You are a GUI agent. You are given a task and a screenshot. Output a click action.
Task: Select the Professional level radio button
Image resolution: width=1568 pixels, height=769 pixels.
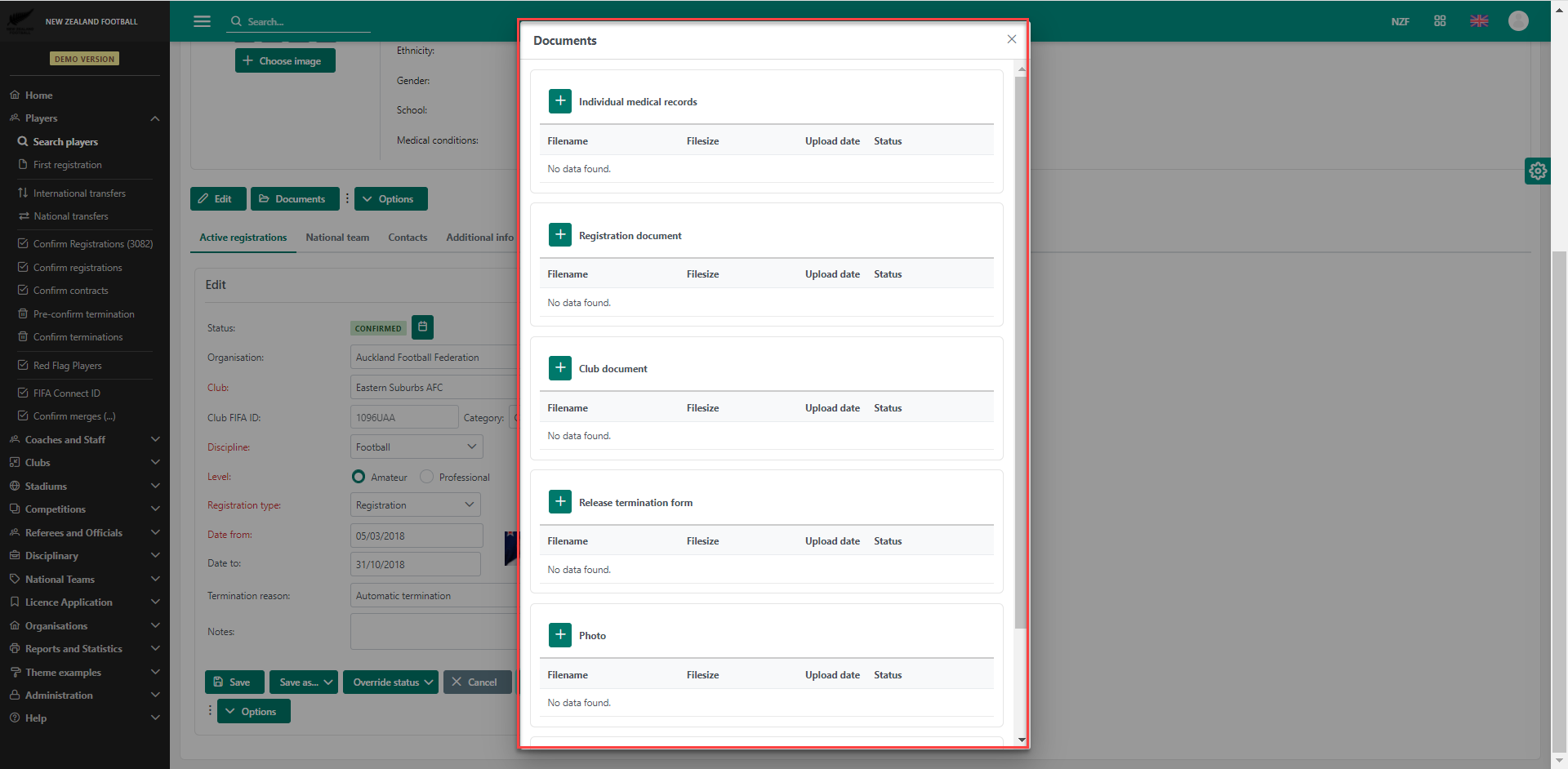point(426,477)
